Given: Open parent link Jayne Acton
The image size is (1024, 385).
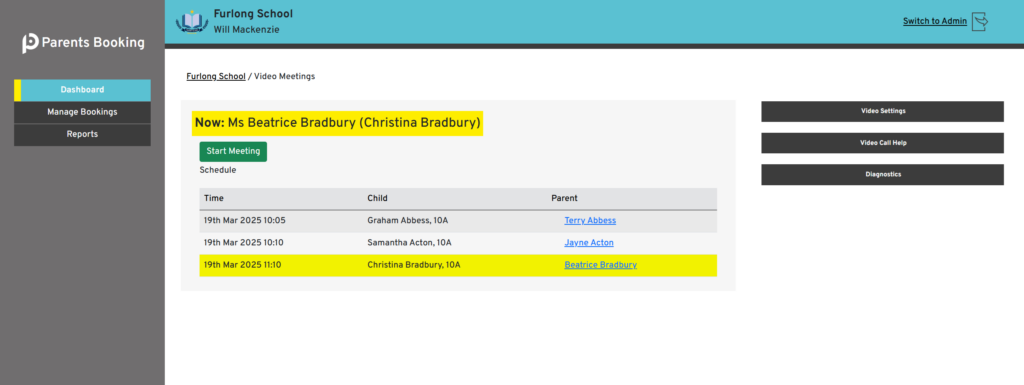Looking at the screenshot, I should coord(588,243).
